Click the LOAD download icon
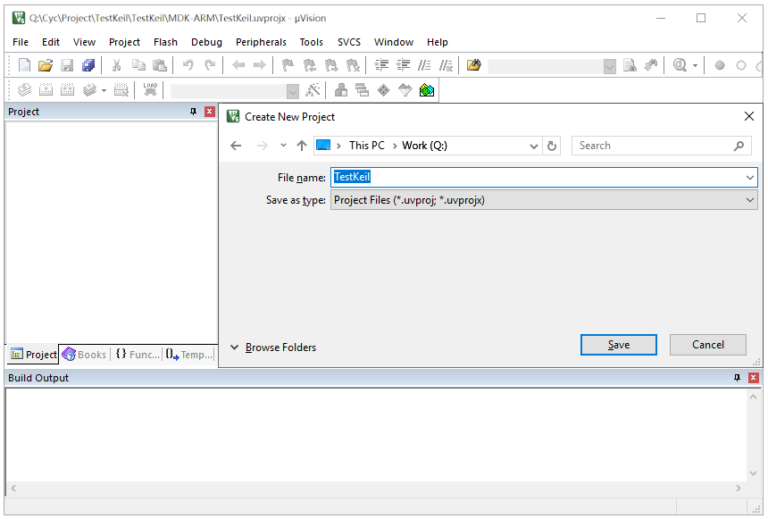768x519 pixels. click(x=150, y=90)
